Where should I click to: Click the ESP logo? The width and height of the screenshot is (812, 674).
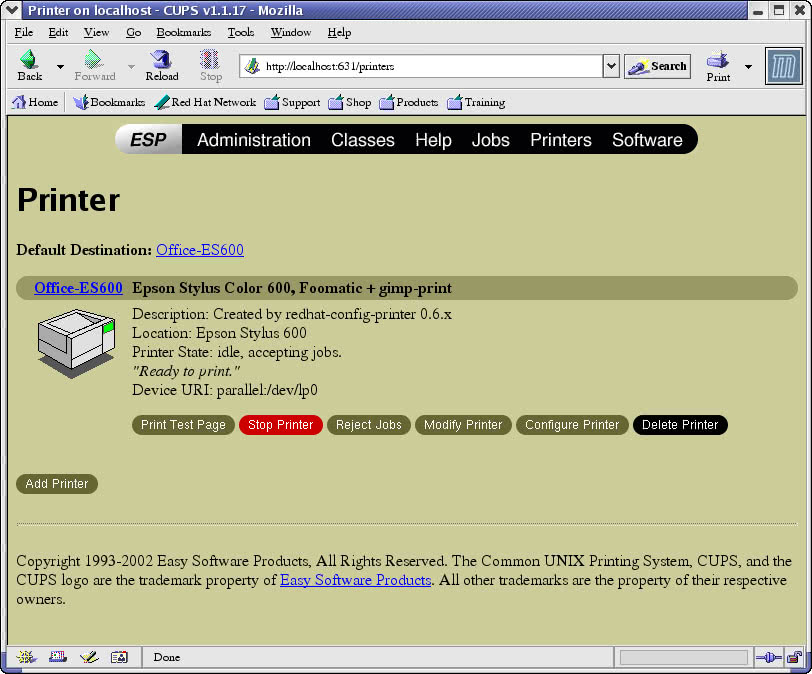tap(149, 139)
